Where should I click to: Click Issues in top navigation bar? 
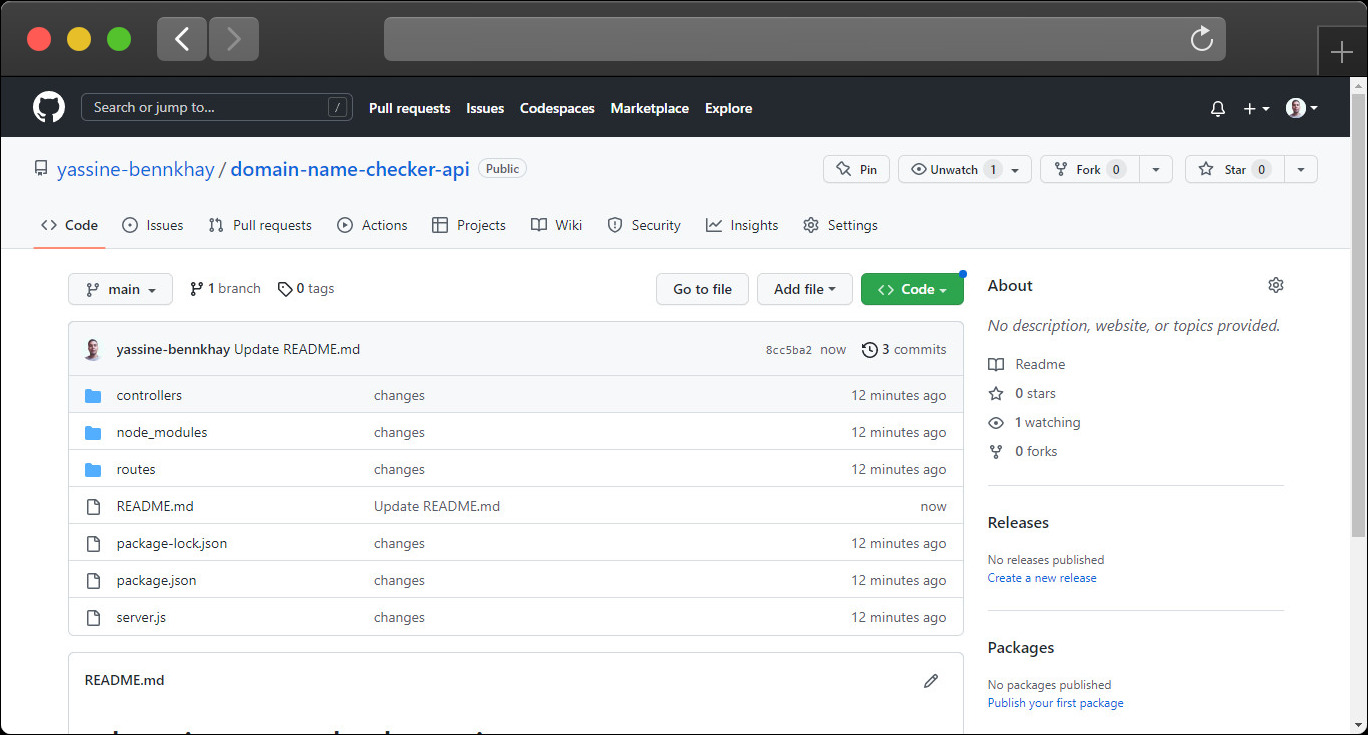(485, 108)
